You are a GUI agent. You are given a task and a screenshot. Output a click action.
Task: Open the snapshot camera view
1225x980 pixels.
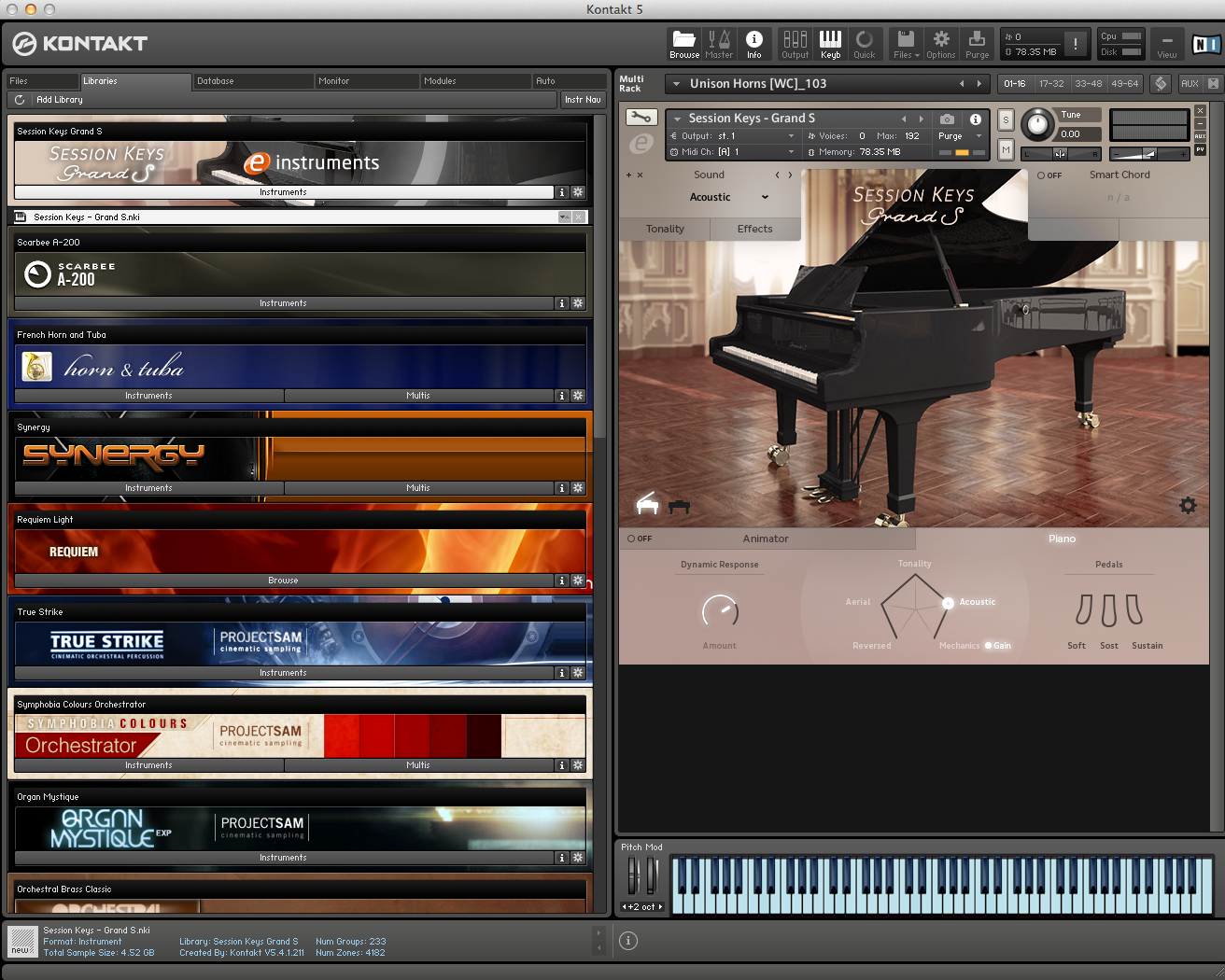947,119
